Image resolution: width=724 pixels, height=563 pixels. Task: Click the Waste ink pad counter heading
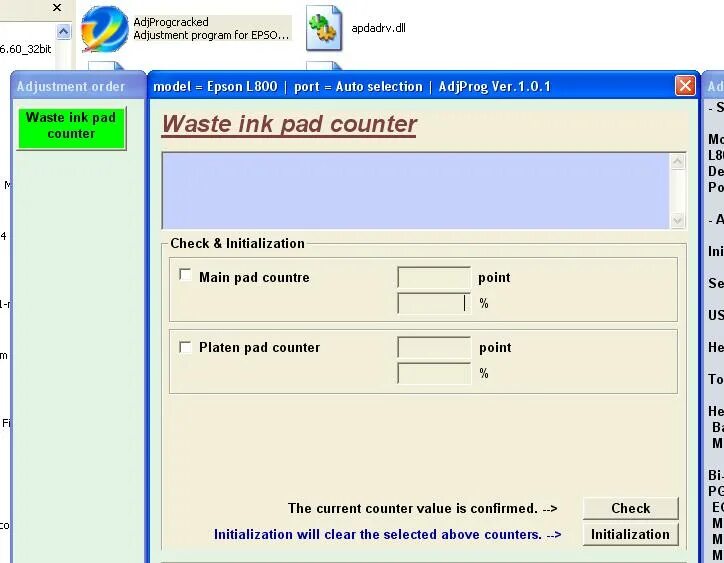289,124
